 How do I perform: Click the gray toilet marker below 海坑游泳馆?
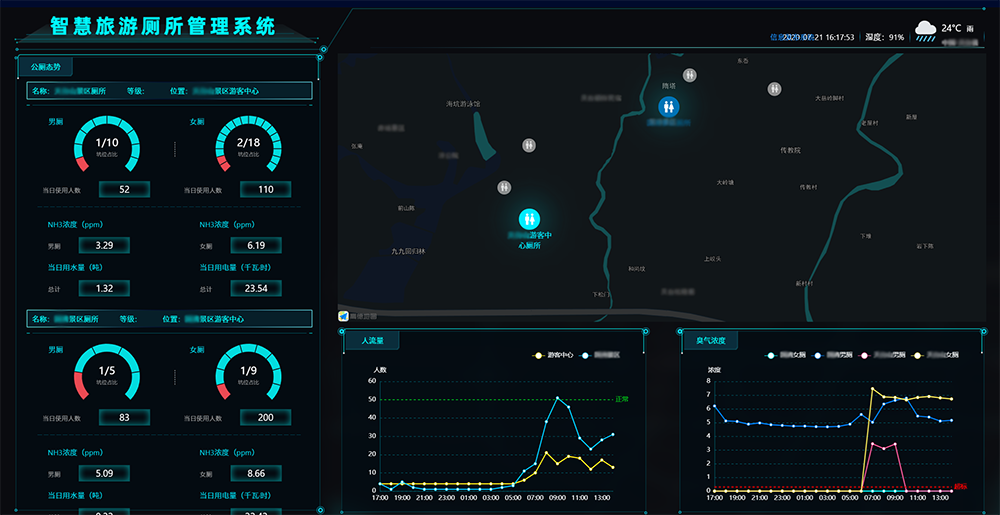(x=529, y=145)
